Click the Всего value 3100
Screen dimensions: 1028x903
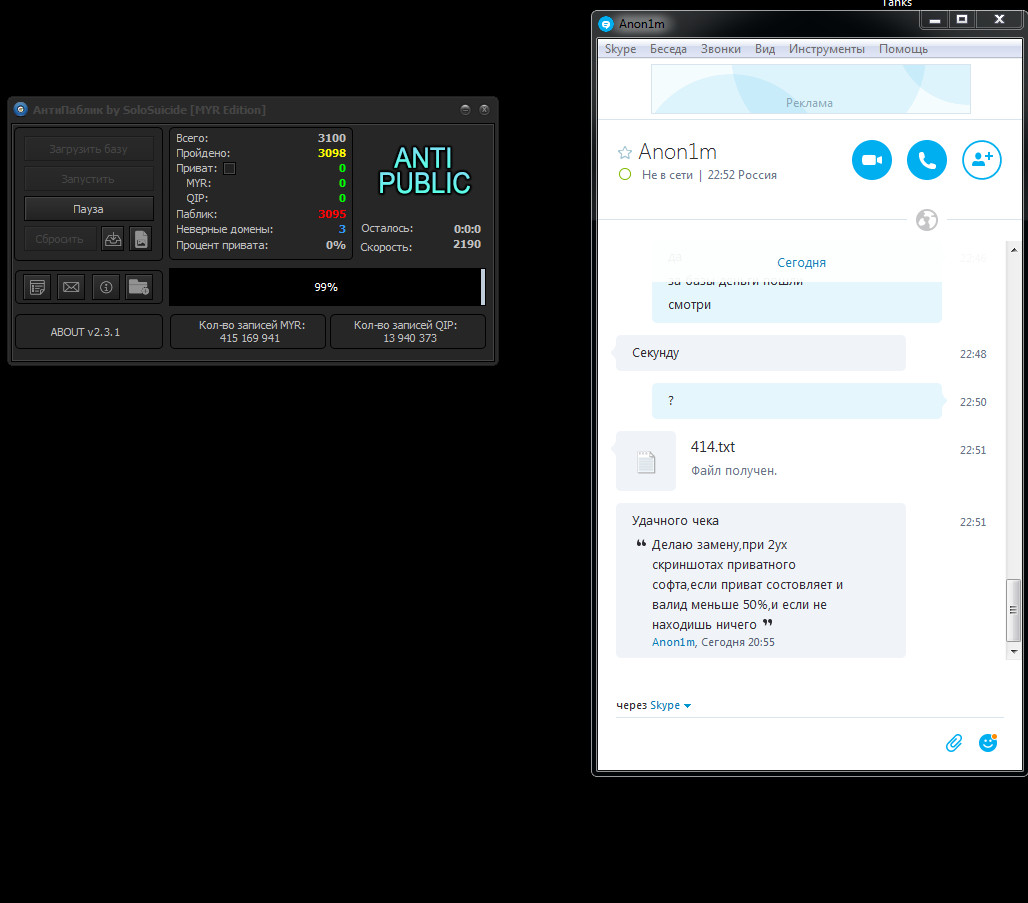click(x=332, y=138)
